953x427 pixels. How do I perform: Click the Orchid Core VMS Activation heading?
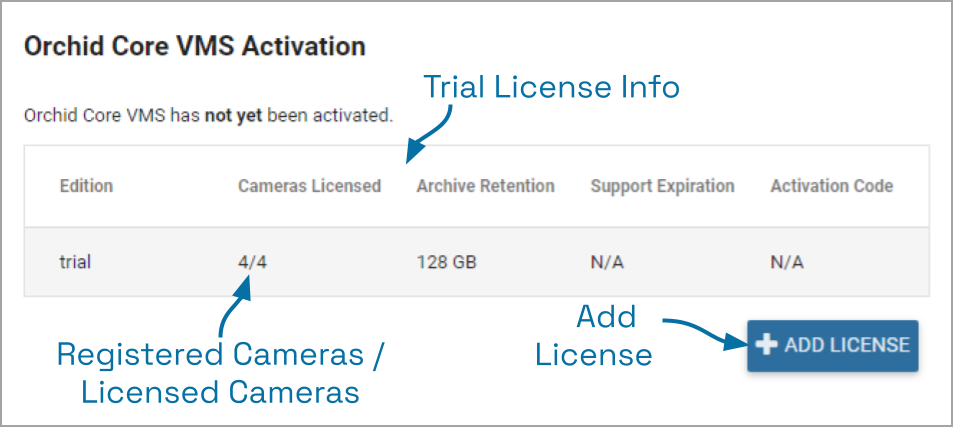click(194, 46)
